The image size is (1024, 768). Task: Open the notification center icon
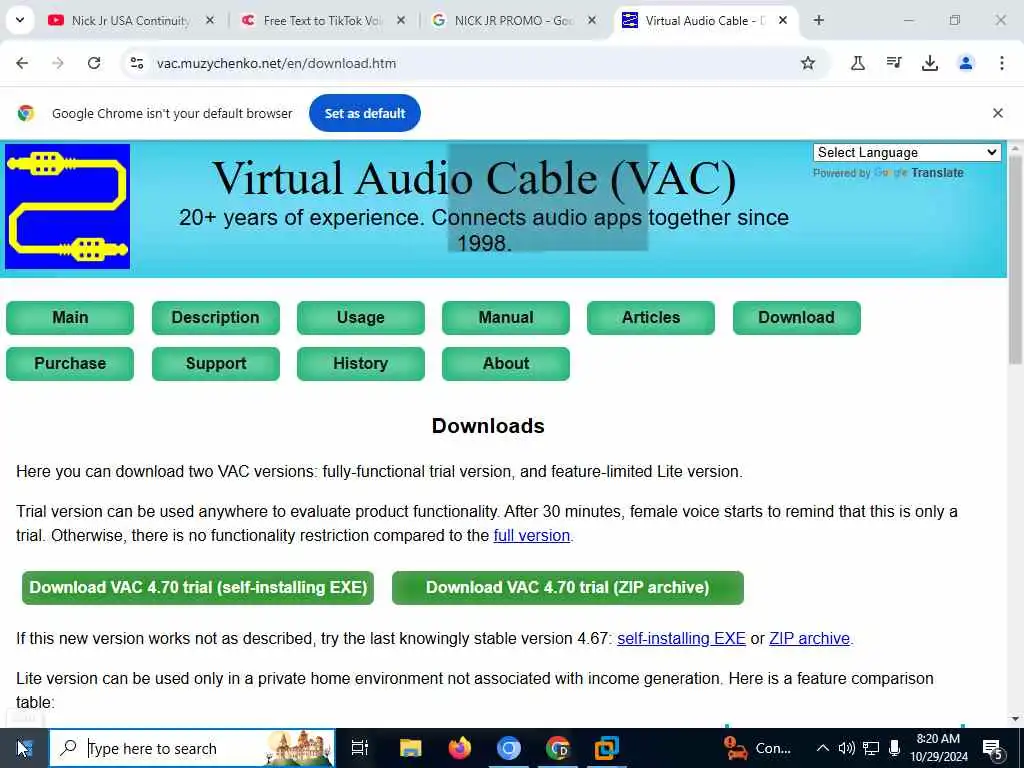tap(993, 748)
